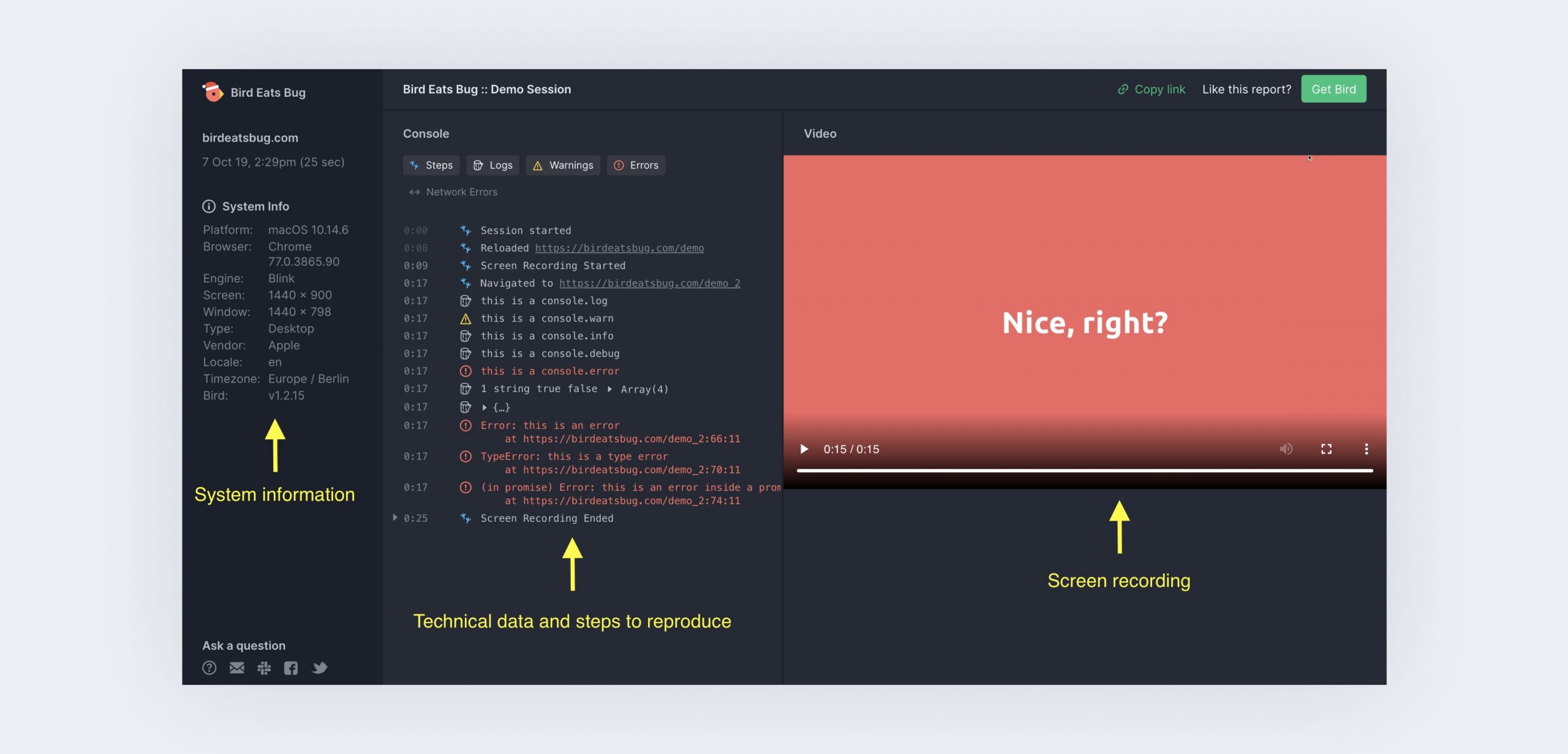Expand the 0:25 Screen Recording Ended row
Viewport: 1568px width, 754px height.
coord(395,518)
